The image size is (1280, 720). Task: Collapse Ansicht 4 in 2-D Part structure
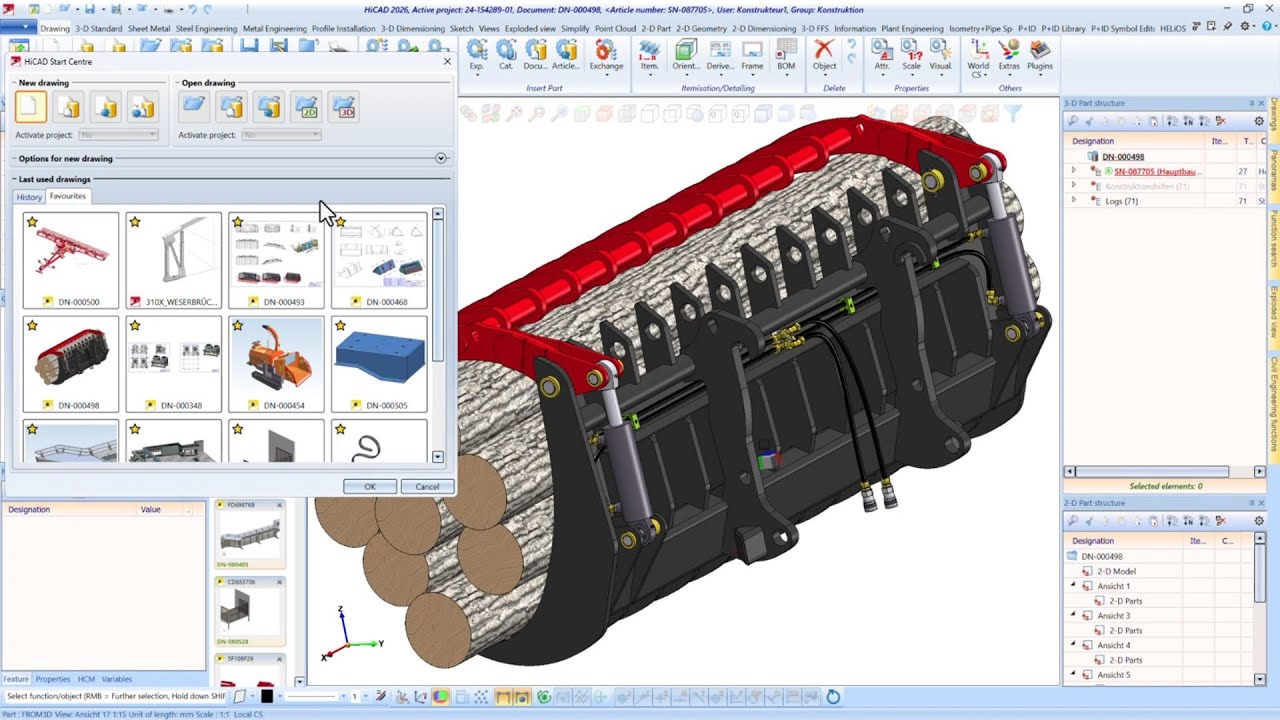pyautogui.click(x=1074, y=645)
